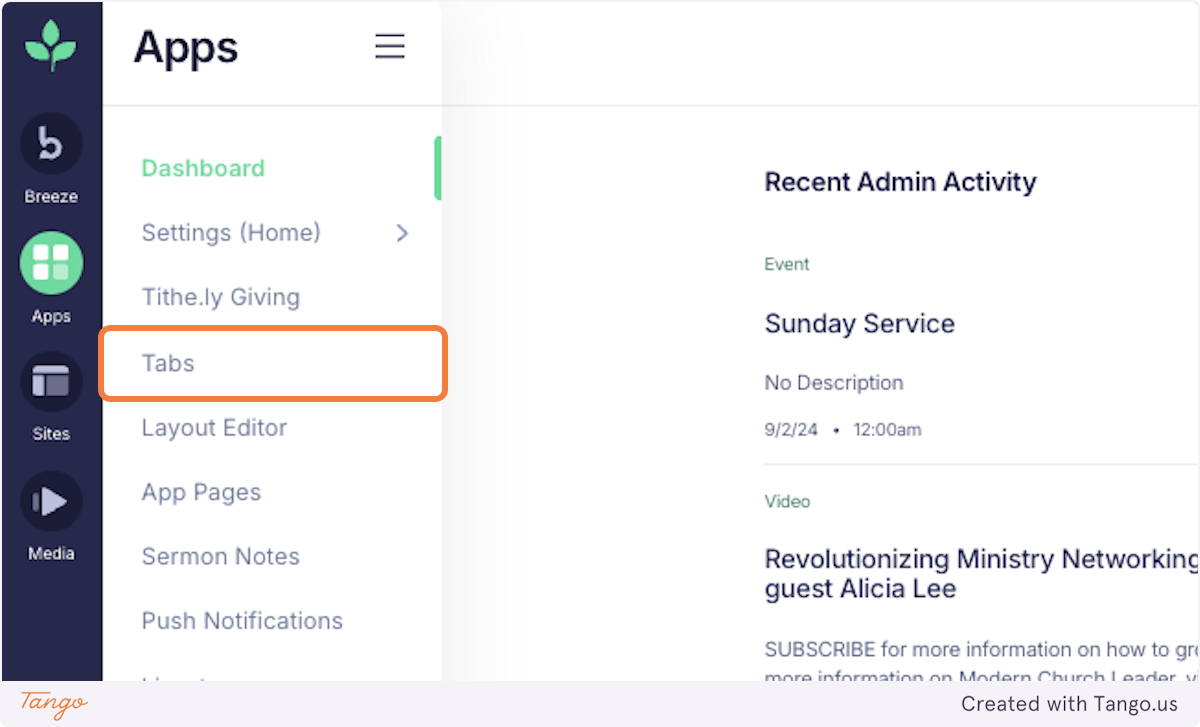Click the green Video category label
This screenshot has width=1200, height=727.
click(x=787, y=501)
